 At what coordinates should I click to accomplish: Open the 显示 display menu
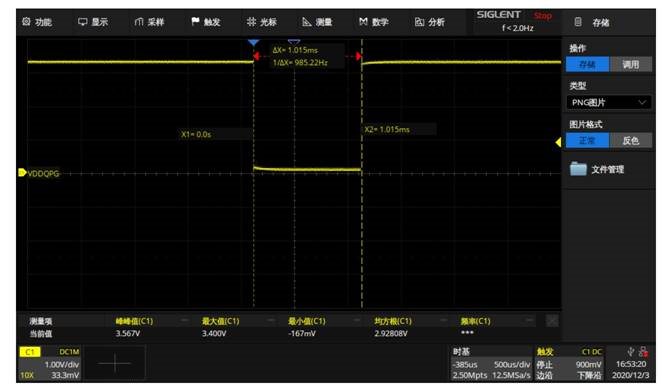tap(82, 21)
